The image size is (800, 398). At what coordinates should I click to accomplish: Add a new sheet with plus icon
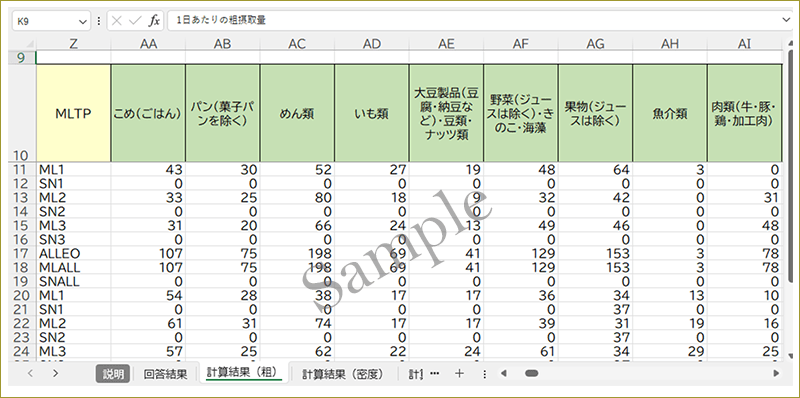coord(460,374)
